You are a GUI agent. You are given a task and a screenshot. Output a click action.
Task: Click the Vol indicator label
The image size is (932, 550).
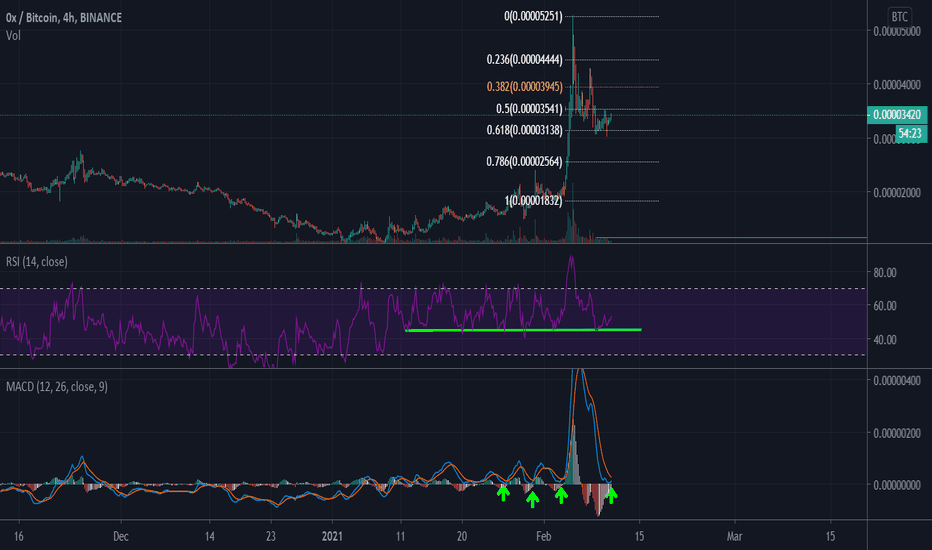click(x=13, y=36)
